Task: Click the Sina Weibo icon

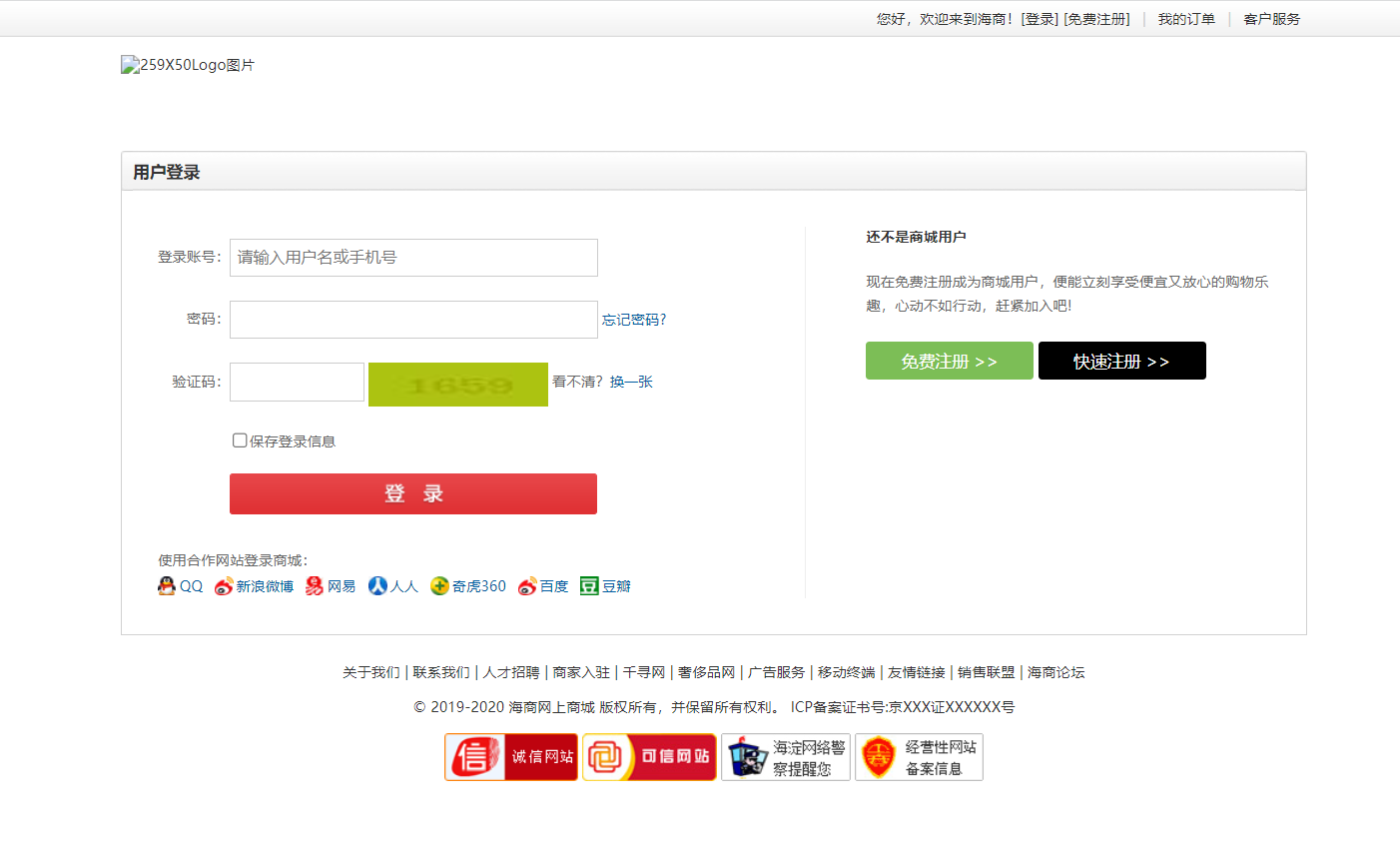Action: point(224,586)
